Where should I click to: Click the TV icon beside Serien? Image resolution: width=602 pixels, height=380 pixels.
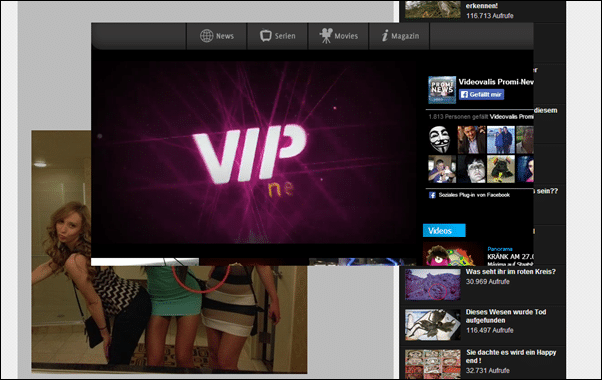[266, 36]
